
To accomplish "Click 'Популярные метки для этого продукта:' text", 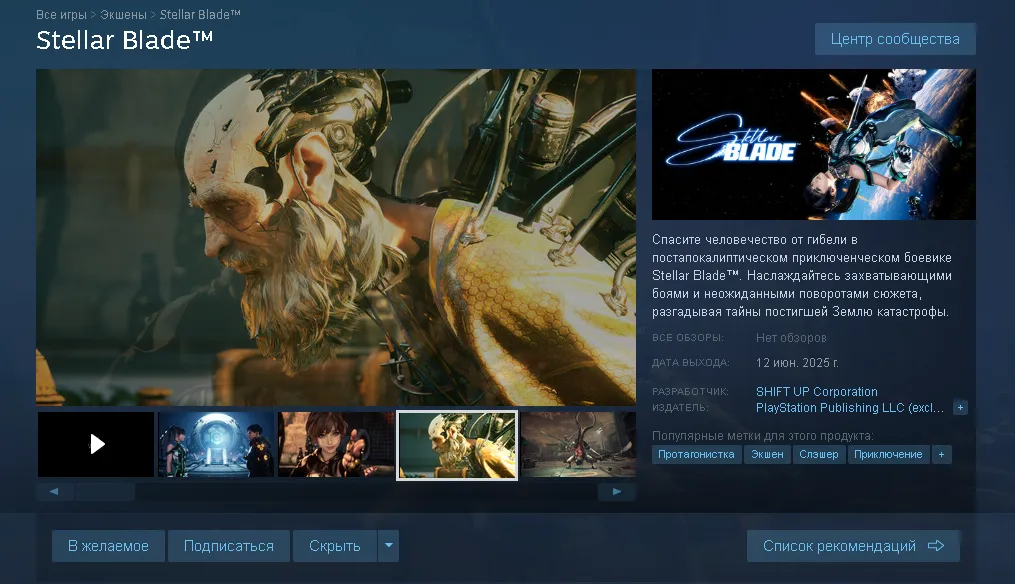I will (763, 436).
